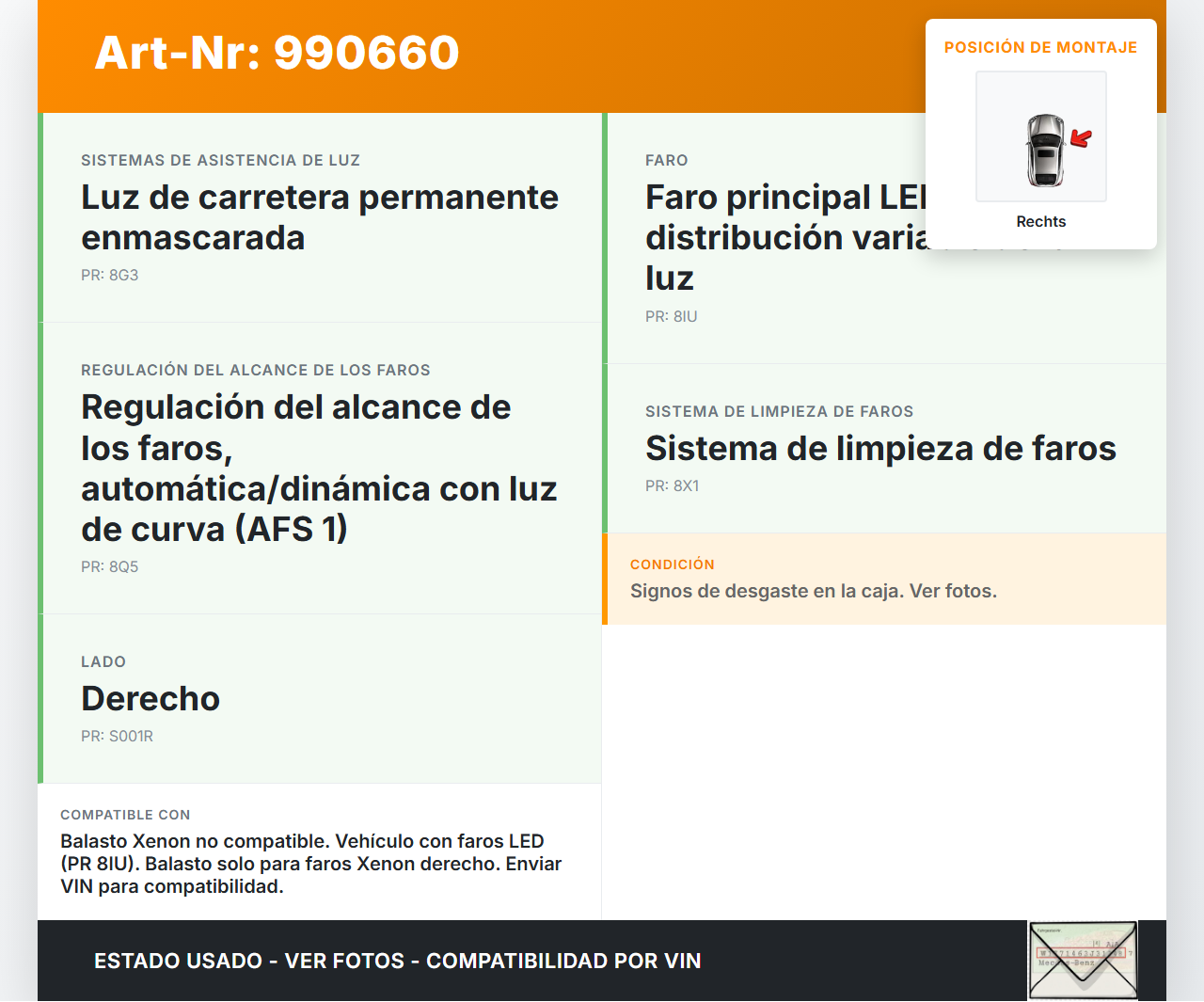Select the Balasto Xenon compatibility note
Screen dimensions: 1204x1002
pyautogui.click(x=310, y=864)
